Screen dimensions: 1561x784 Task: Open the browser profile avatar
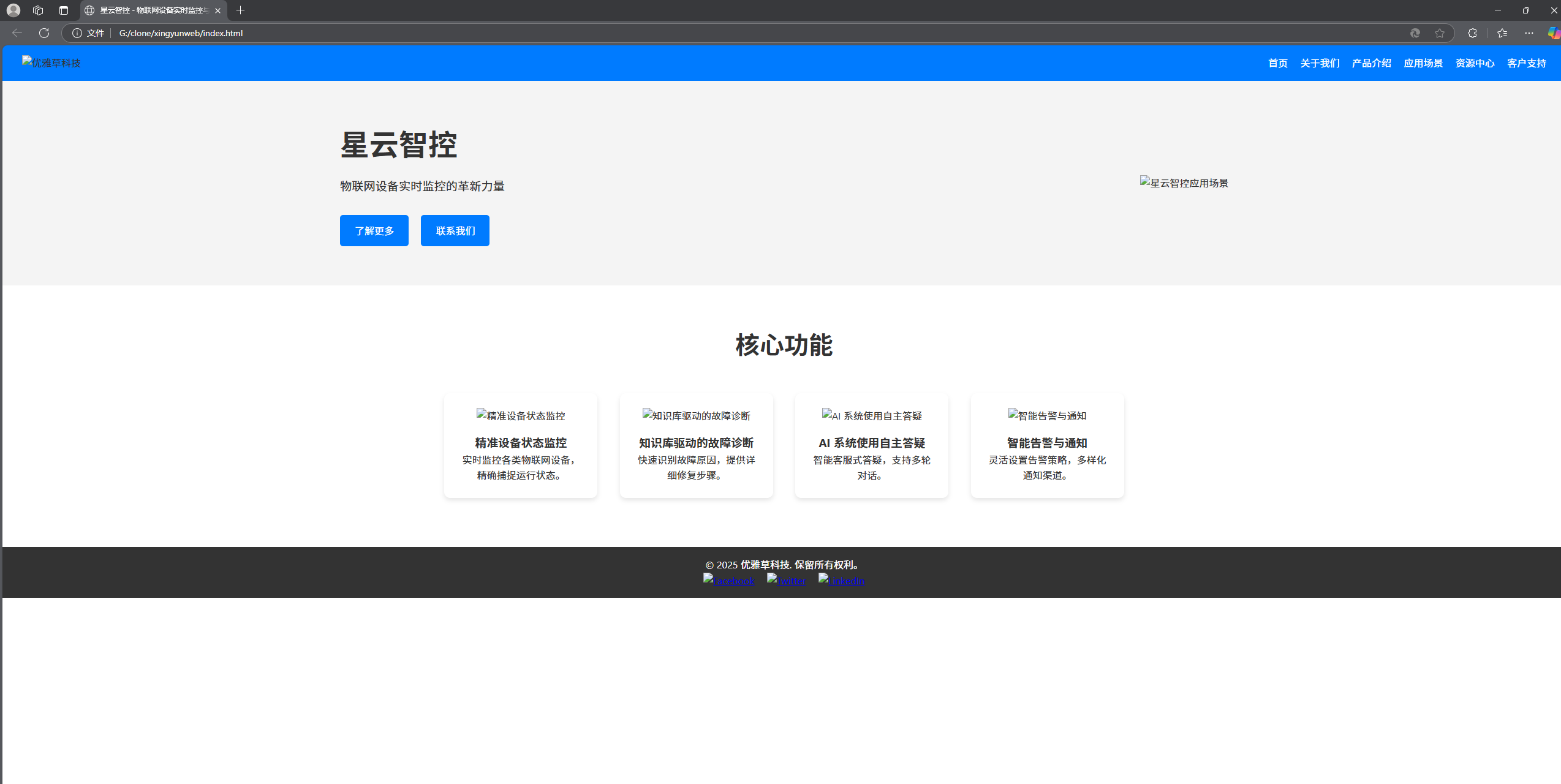(13, 10)
